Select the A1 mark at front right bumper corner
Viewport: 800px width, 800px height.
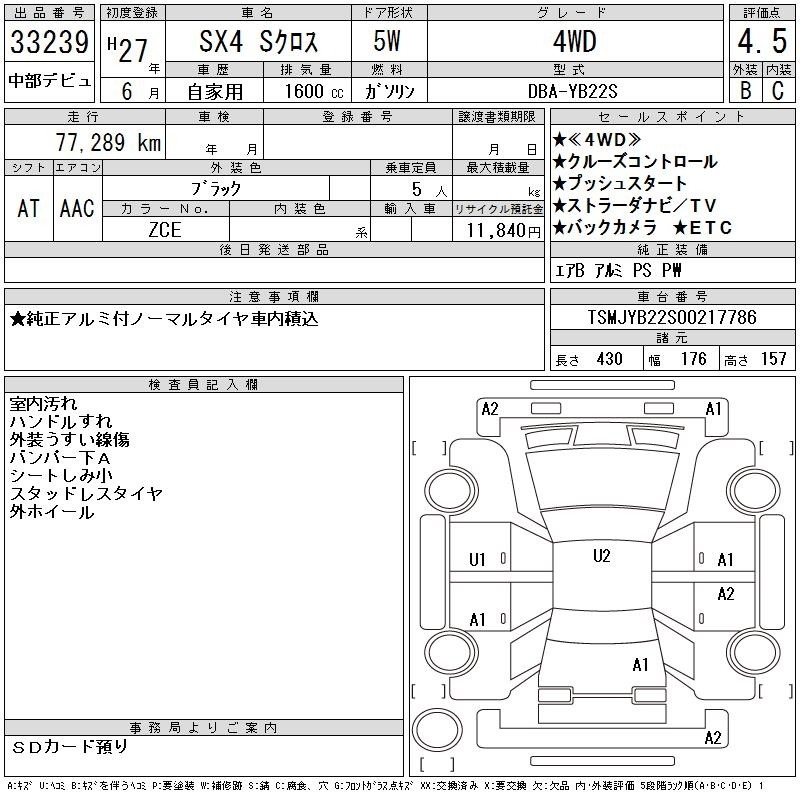coord(713,409)
